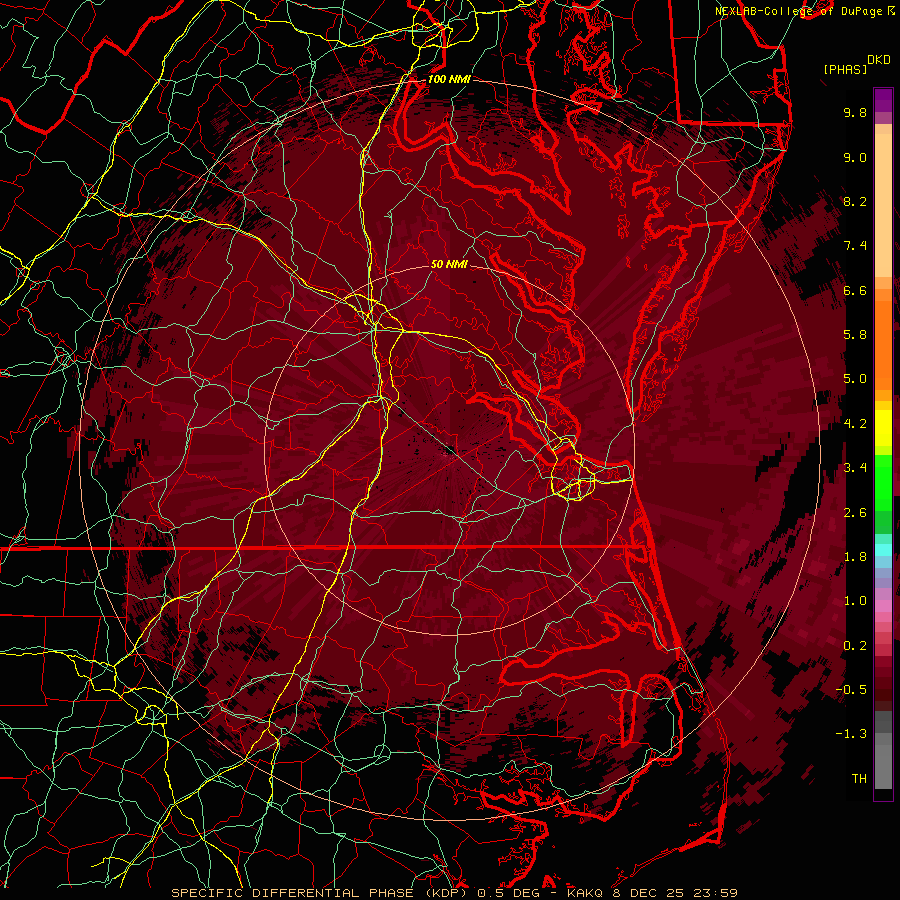Click the 6.6 value on the legend
Screen dimensions: 900x900
855,290
